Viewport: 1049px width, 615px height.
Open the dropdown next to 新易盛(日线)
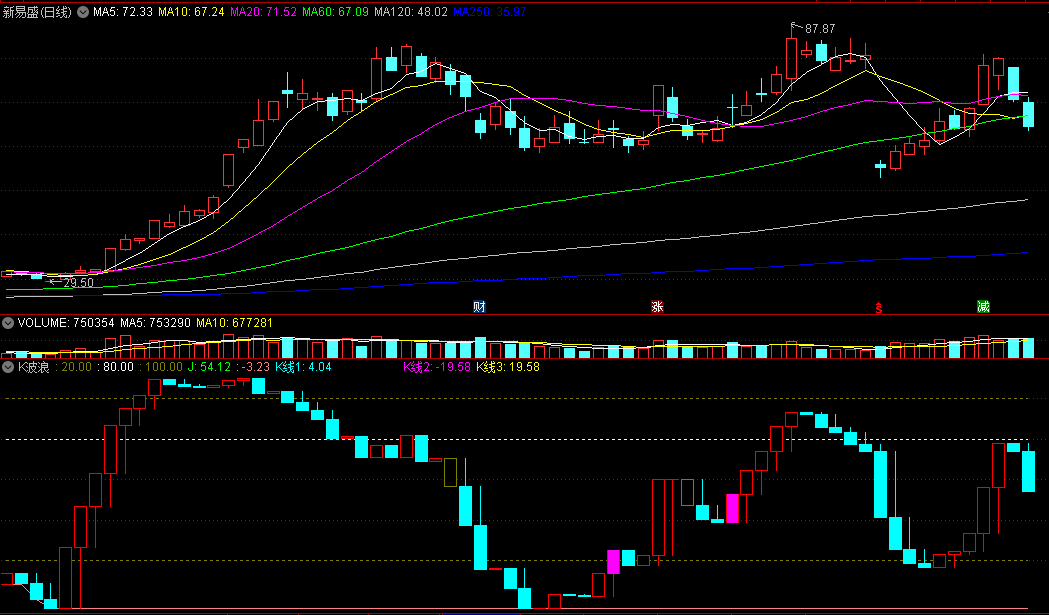[x=83, y=12]
